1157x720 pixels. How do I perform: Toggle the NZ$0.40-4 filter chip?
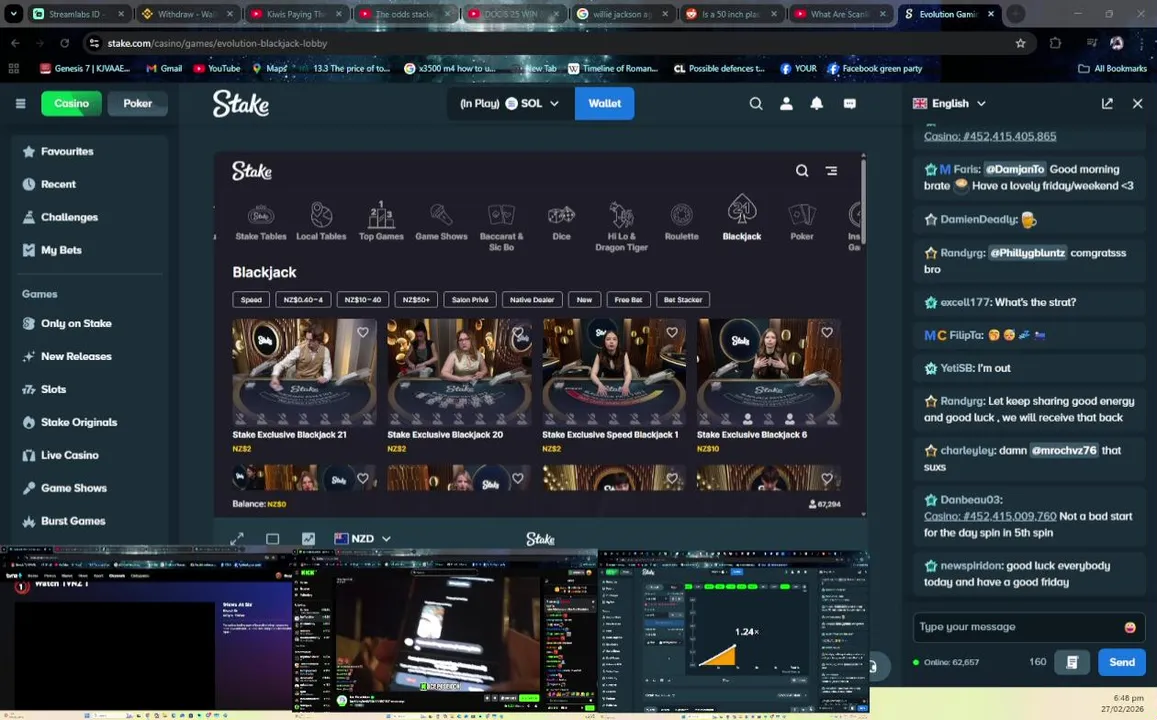click(303, 300)
